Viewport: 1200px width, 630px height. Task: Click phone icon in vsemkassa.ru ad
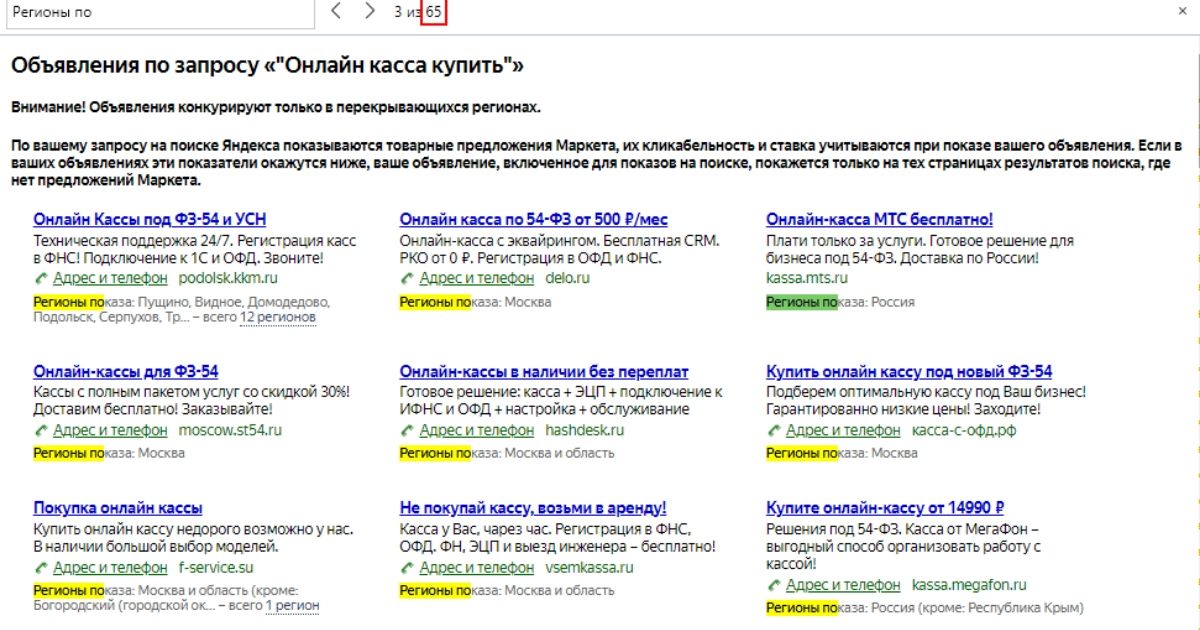point(407,568)
